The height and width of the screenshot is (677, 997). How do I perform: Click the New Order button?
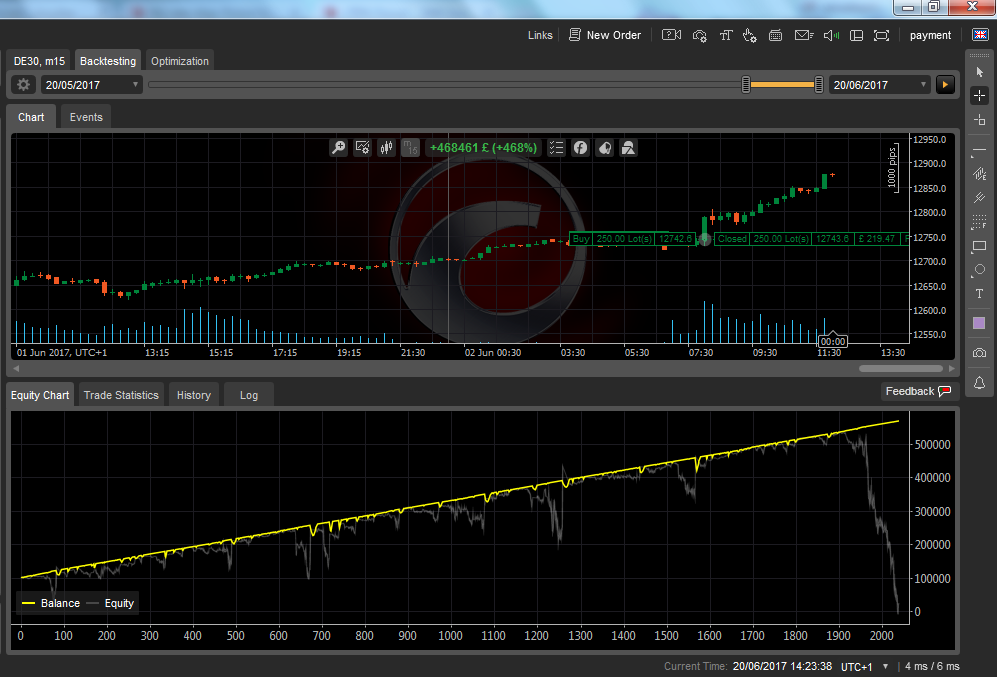tap(605, 36)
